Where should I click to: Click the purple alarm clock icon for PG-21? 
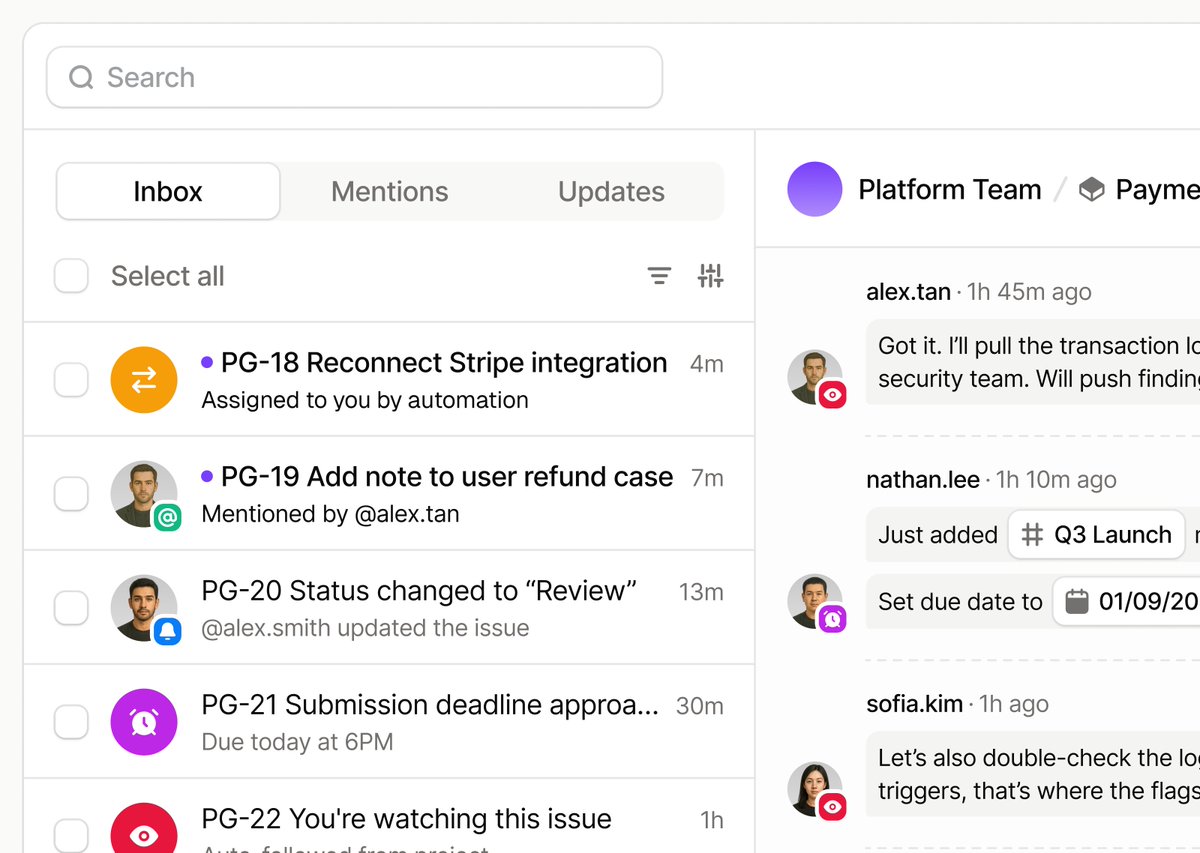[x=144, y=722]
